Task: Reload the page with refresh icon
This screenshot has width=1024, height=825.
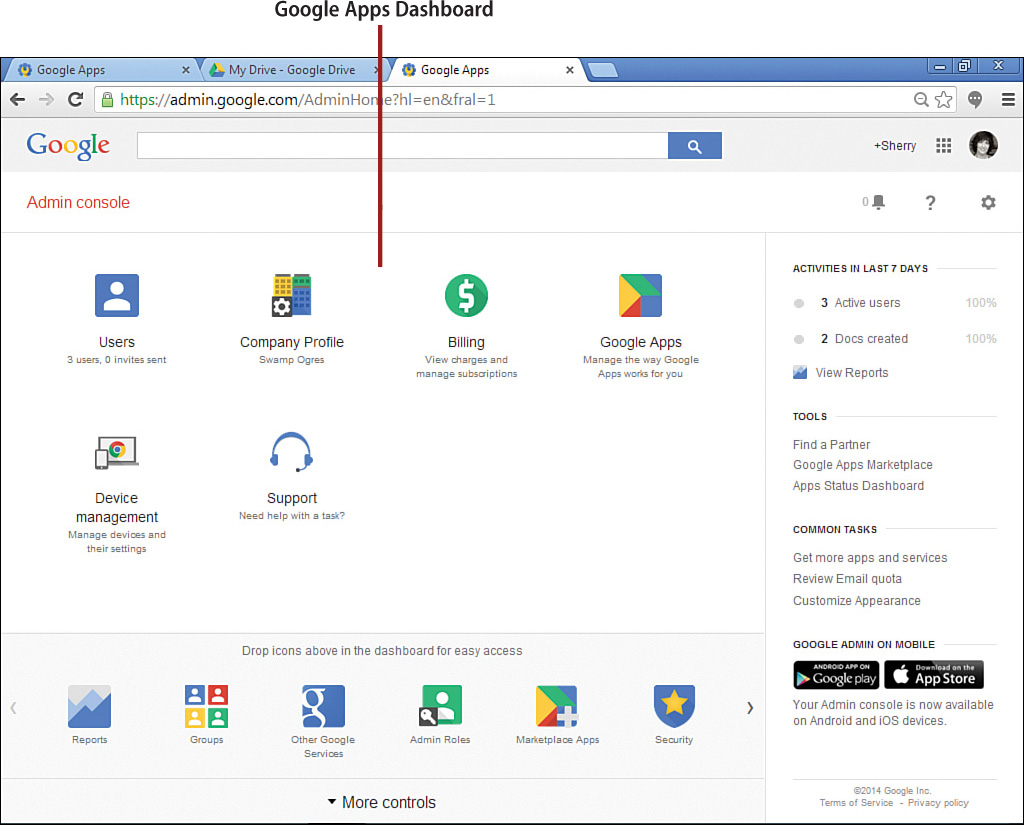Action: point(76,99)
